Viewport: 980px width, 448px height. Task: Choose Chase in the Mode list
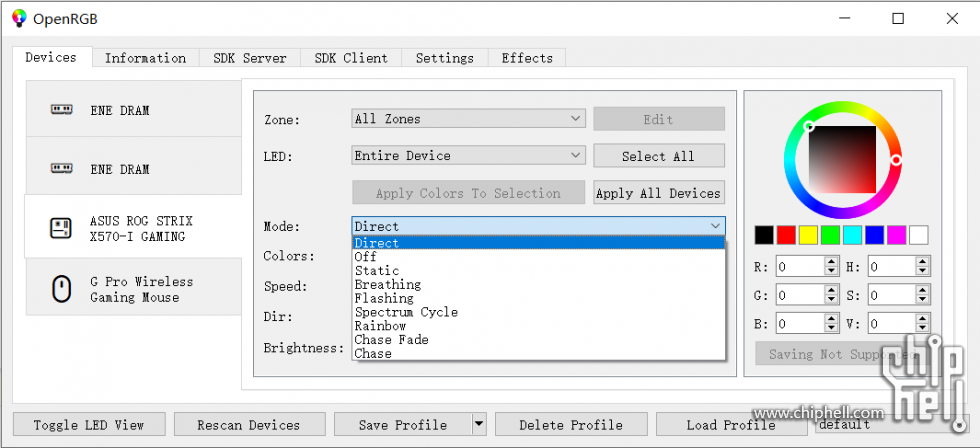(538, 353)
